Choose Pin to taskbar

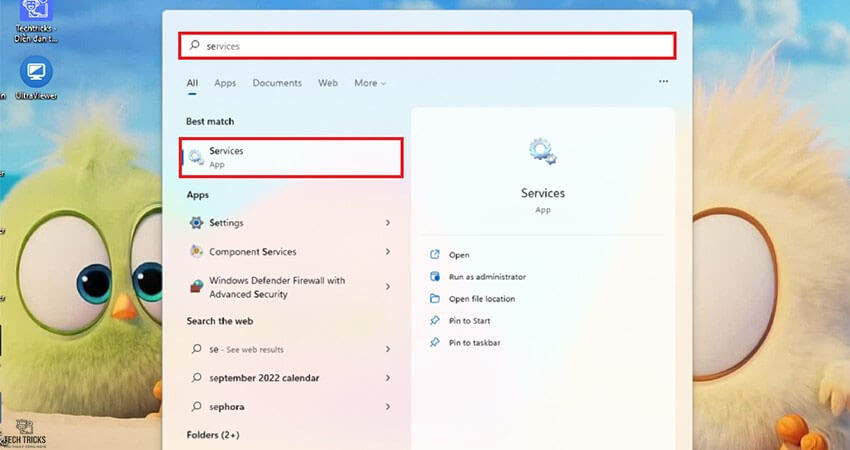[x=474, y=343]
